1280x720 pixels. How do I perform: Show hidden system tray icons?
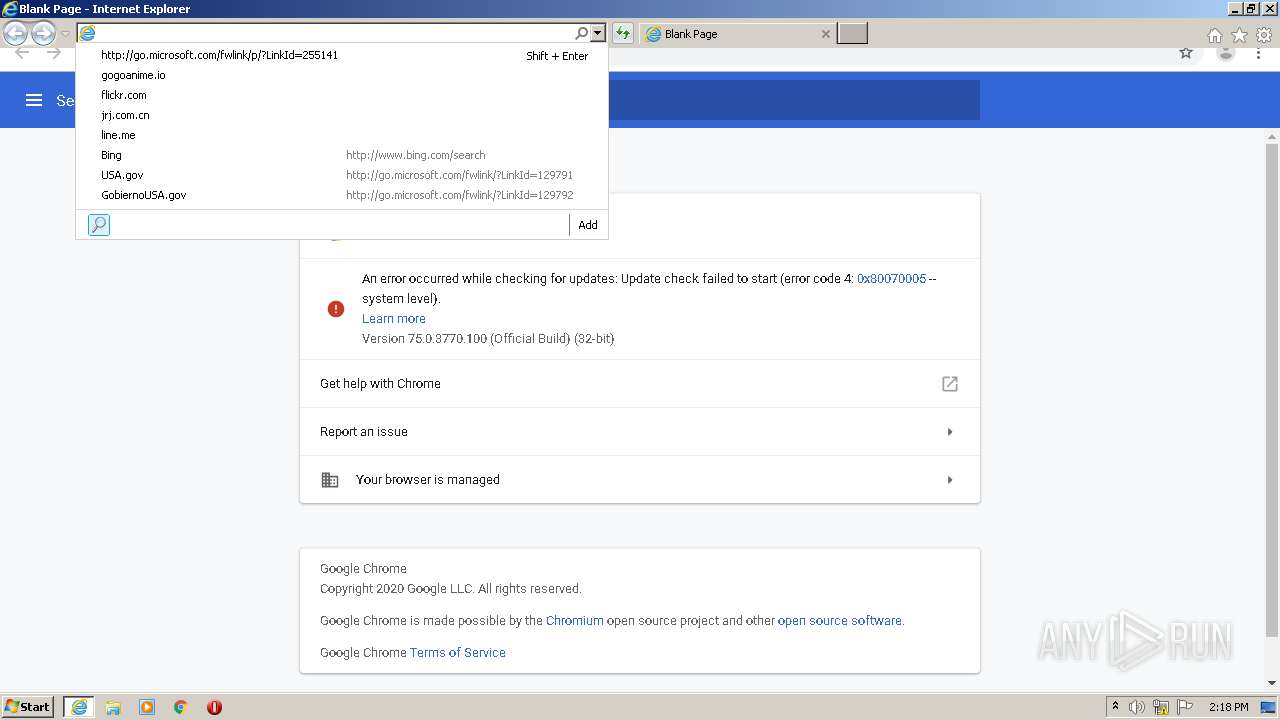tap(1115, 707)
